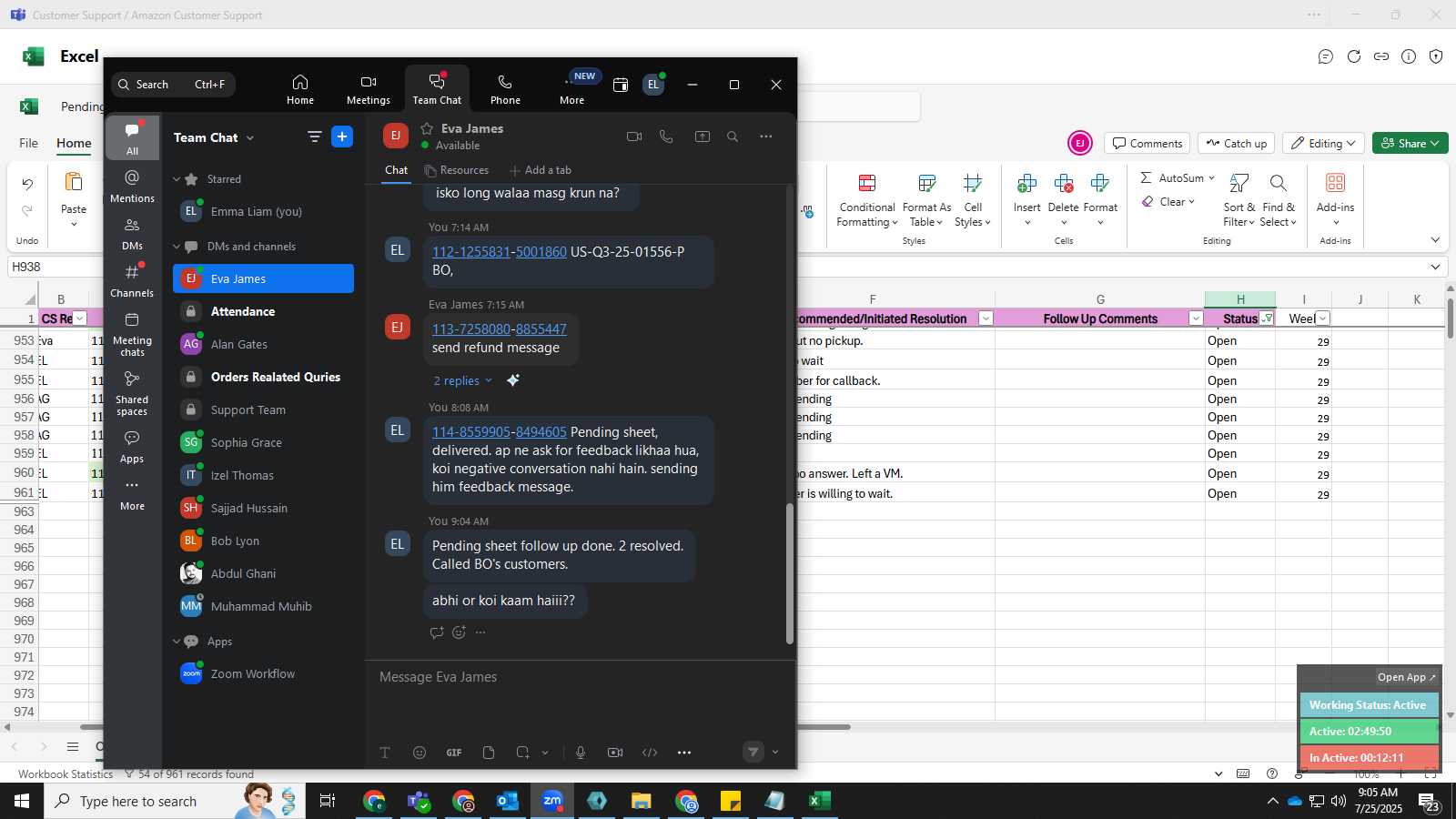Open Zoom Phone tab
Viewport: 1456px width, 819px height.
coord(505,89)
